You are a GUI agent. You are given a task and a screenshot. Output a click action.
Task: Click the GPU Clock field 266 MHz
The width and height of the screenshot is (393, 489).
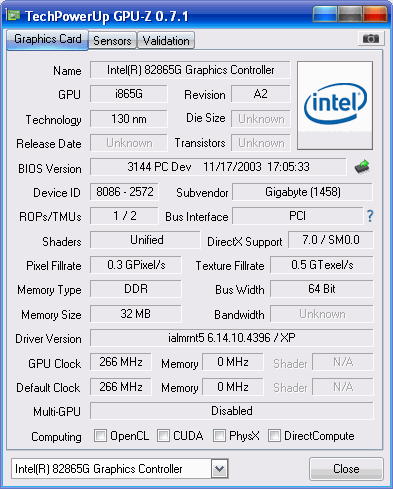(121, 362)
